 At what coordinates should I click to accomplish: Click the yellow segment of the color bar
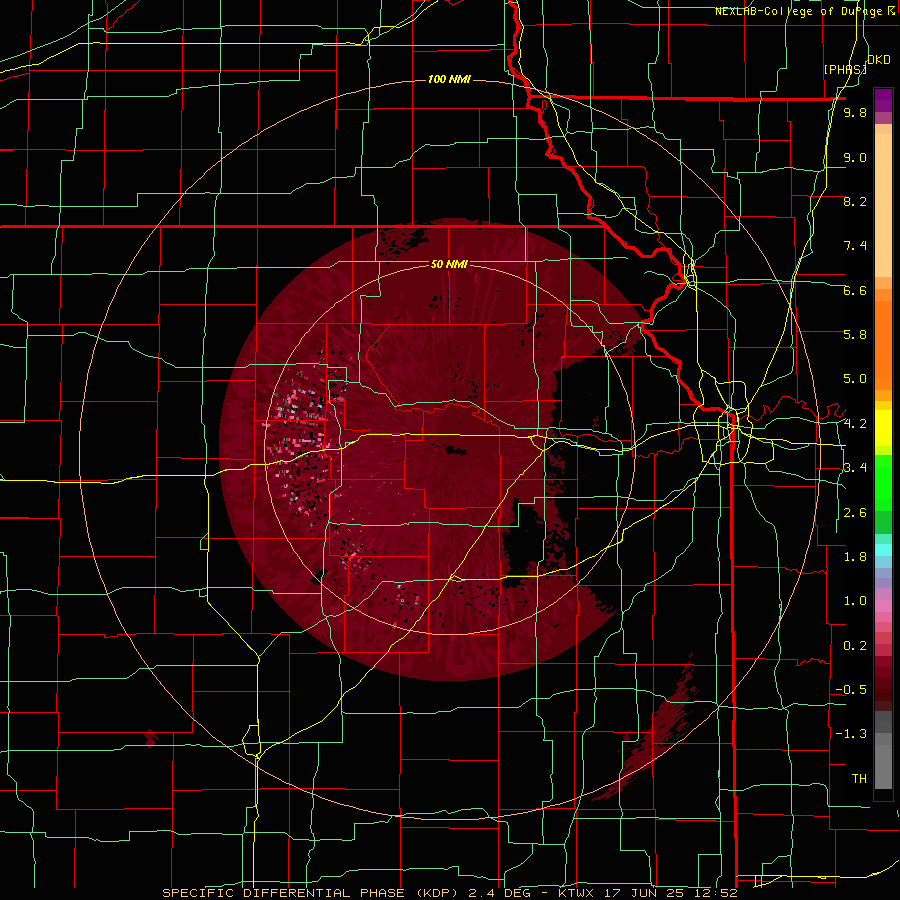click(883, 427)
